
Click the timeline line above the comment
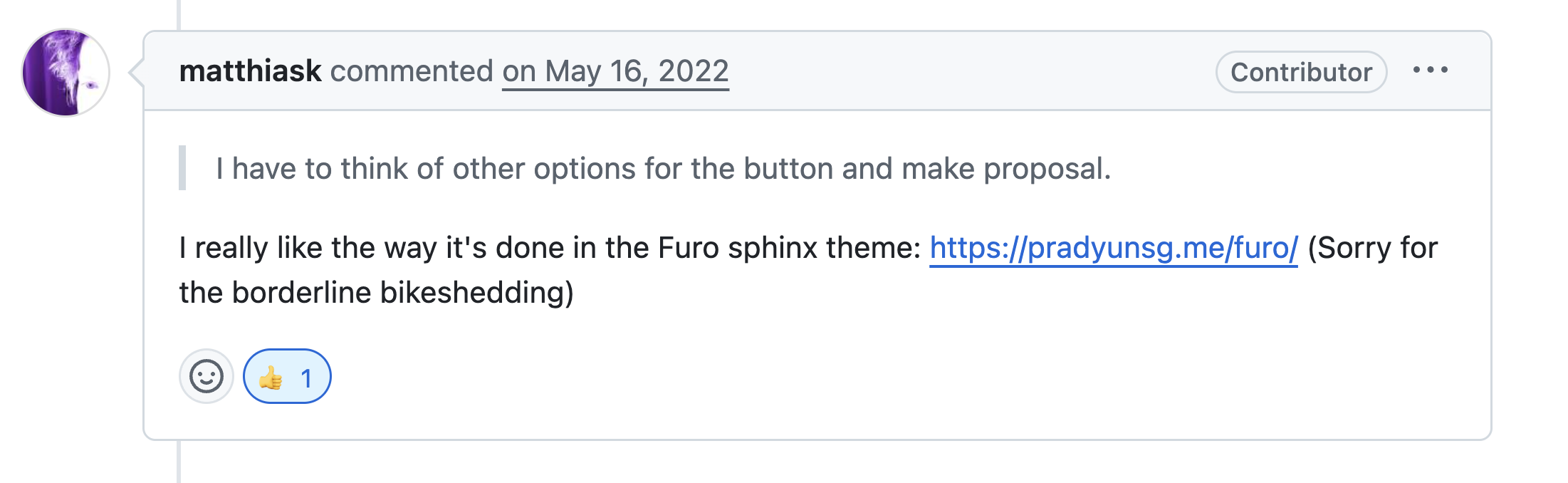[178, 15]
